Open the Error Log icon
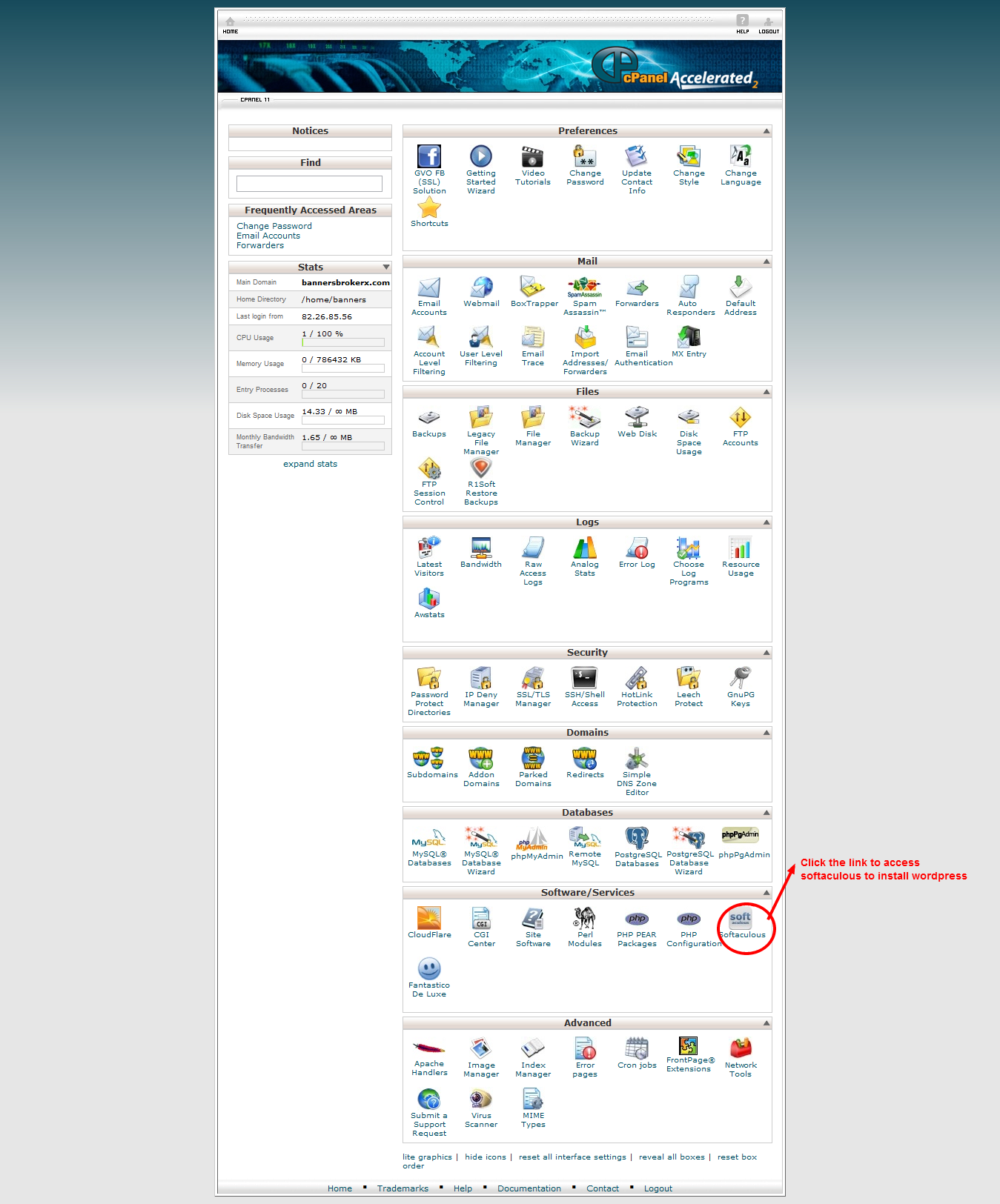1000x1204 pixels. (637, 548)
